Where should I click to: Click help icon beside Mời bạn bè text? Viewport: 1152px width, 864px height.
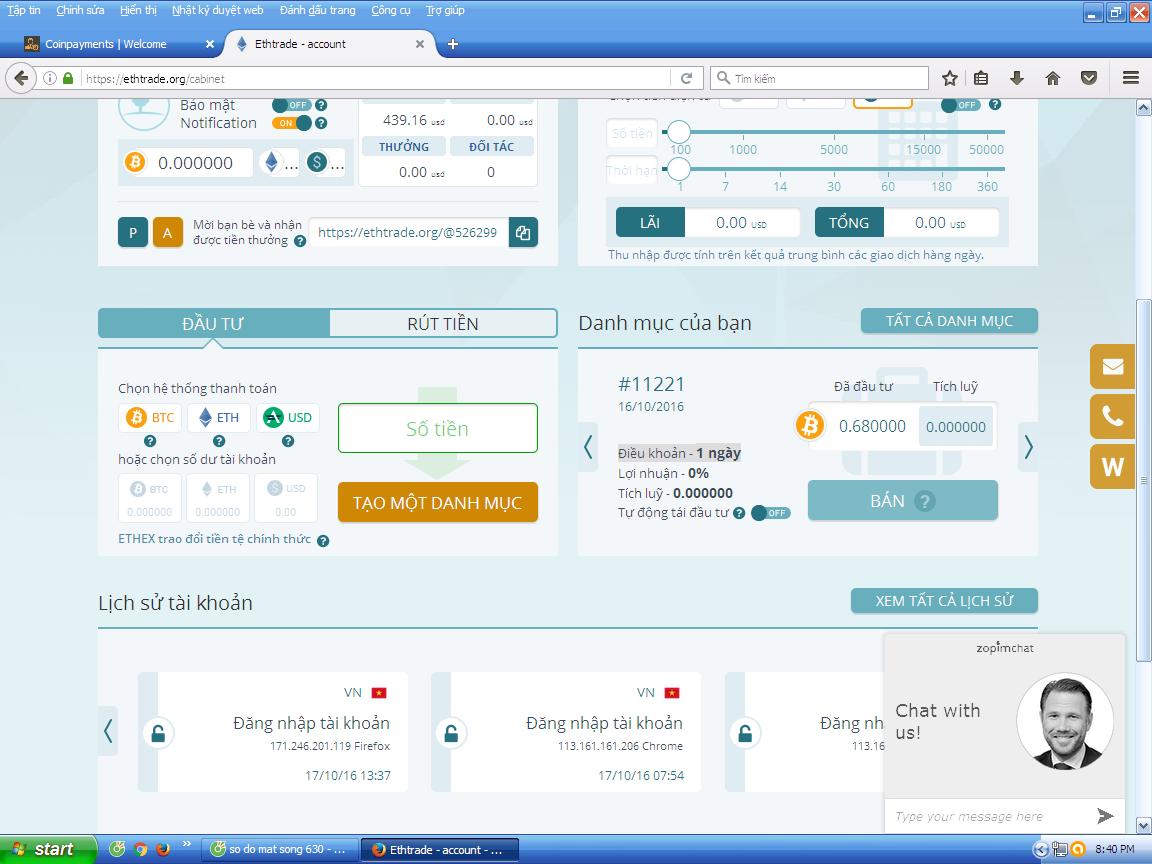coord(300,241)
